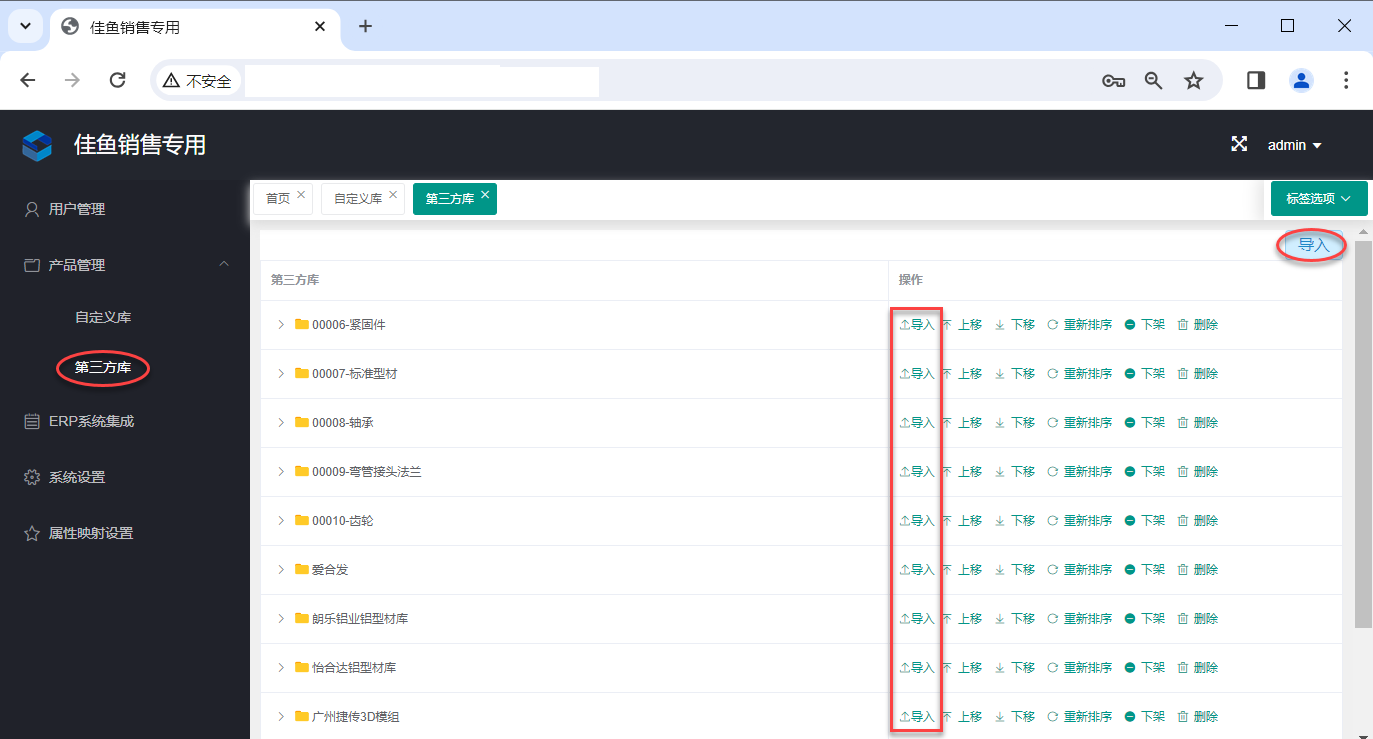Bookmark this page with the star icon

point(1194,81)
